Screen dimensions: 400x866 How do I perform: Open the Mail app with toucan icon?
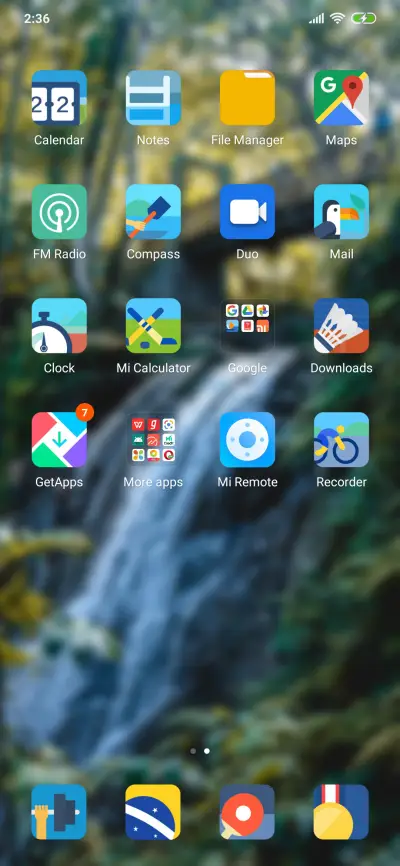point(341,212)
